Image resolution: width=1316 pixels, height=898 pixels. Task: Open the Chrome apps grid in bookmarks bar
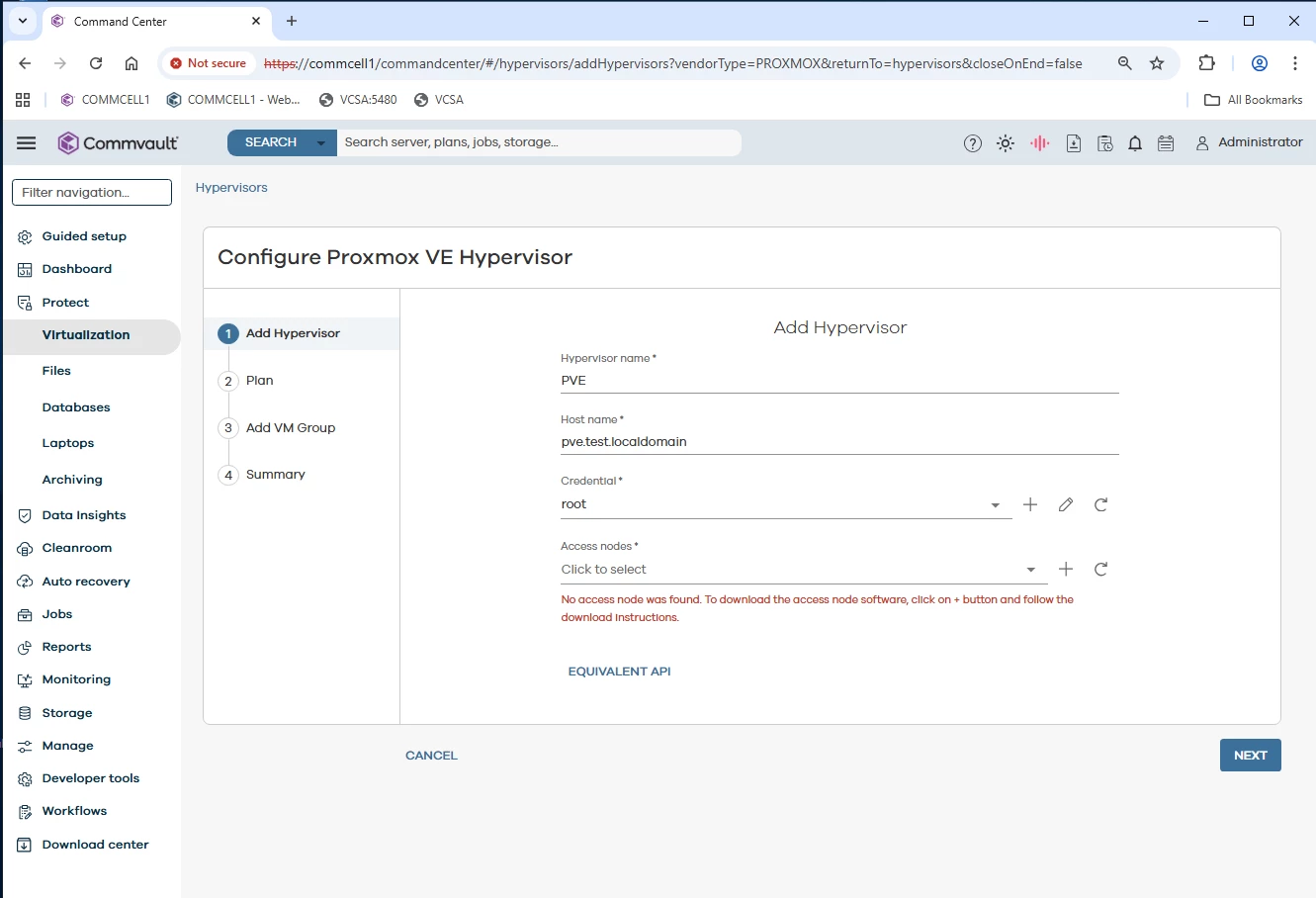(23, 100)
